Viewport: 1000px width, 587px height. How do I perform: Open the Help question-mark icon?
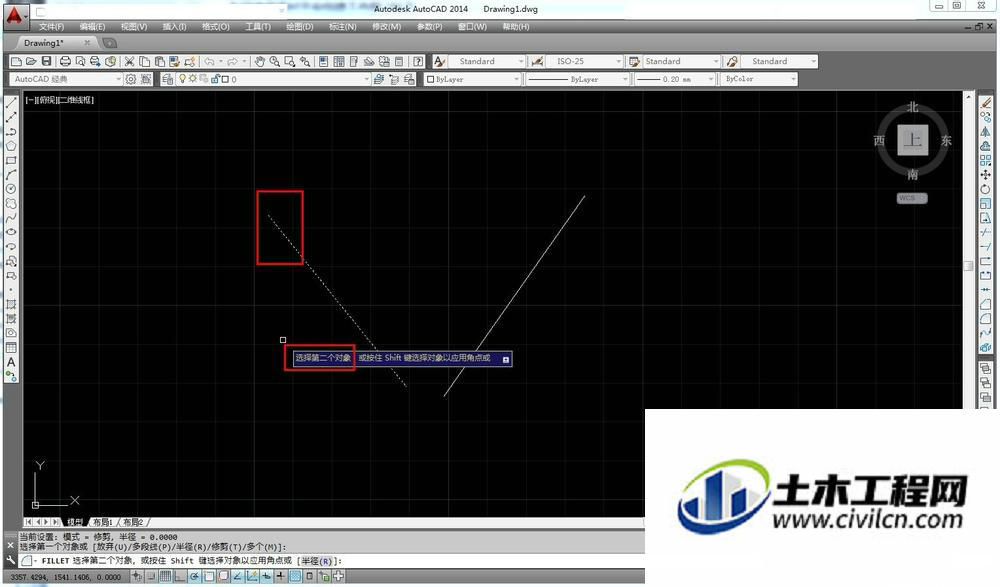click(418, 61)
